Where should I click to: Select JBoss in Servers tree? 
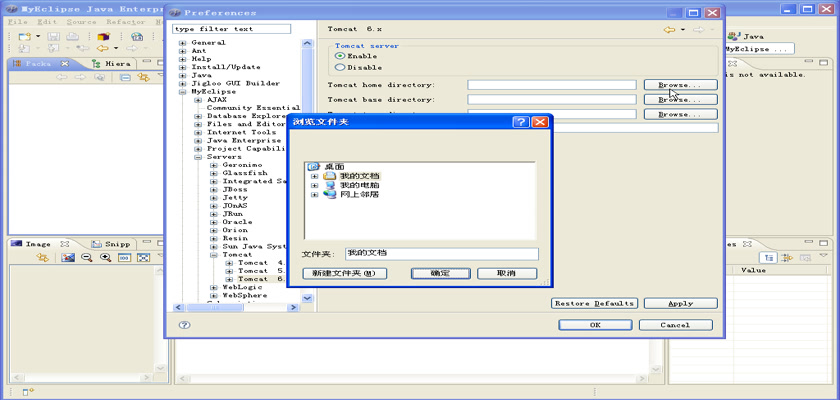(x=235, y=190)
